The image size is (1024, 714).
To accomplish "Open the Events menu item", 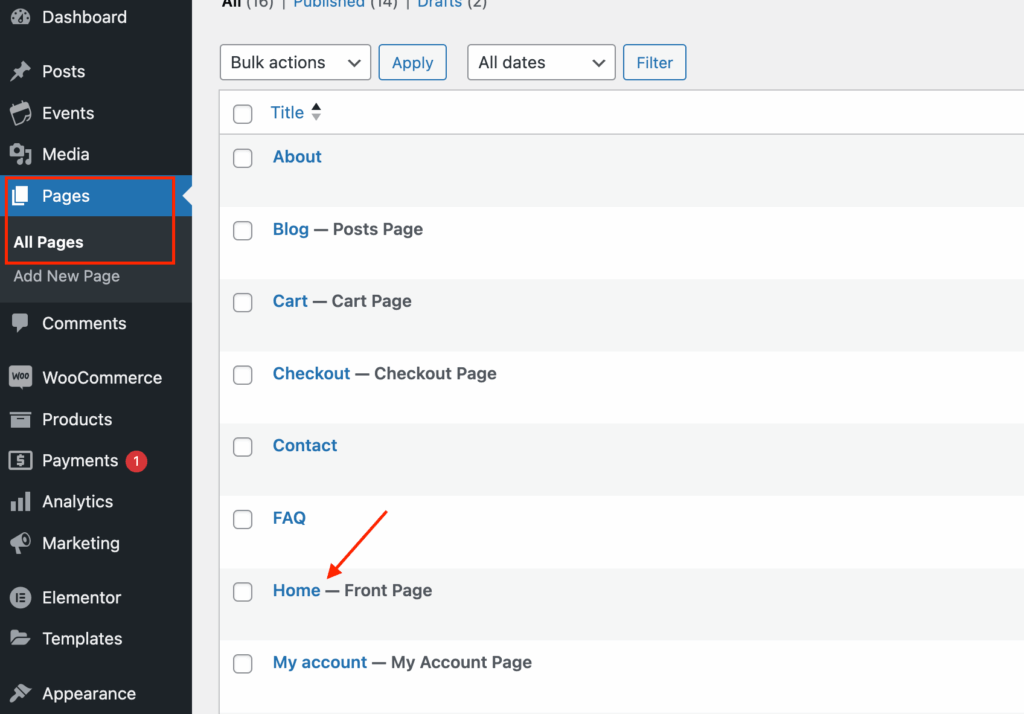I will point(68,113).
